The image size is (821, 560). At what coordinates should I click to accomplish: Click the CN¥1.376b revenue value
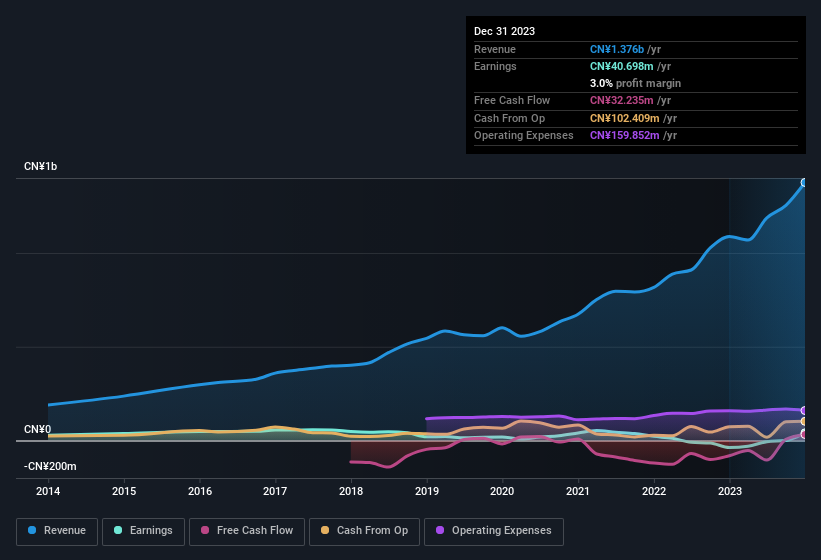click(x=617, y=49)
